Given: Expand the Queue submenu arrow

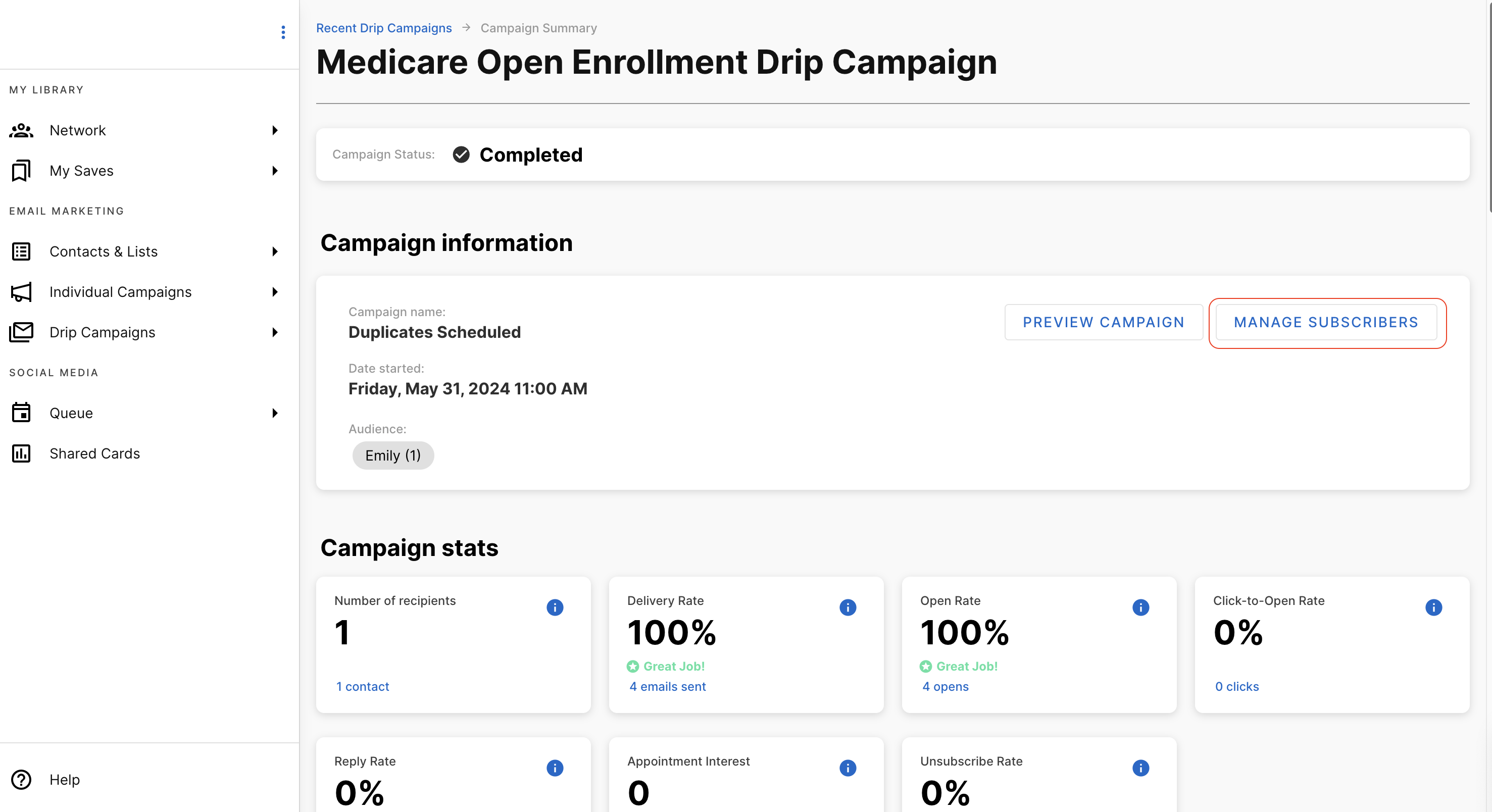Looking at the screenshot, I should click(275, 413).
